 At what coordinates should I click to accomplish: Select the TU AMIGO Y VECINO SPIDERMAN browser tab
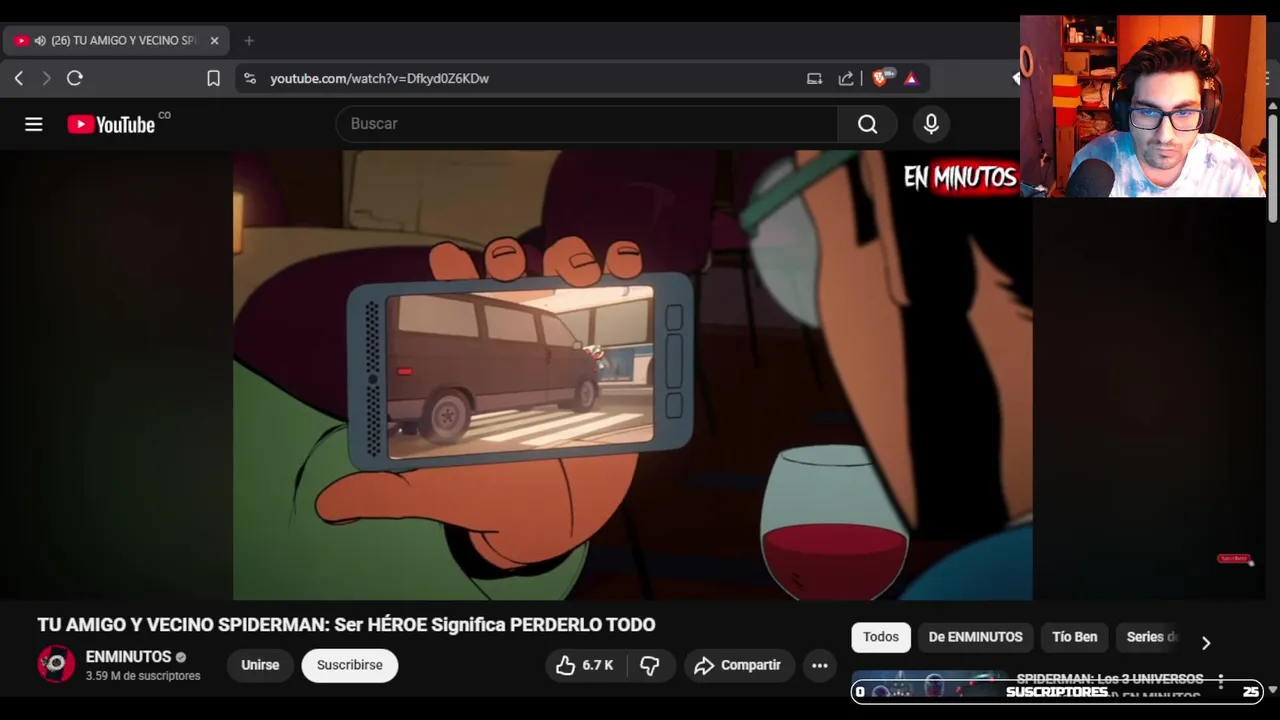click(117, 41)
